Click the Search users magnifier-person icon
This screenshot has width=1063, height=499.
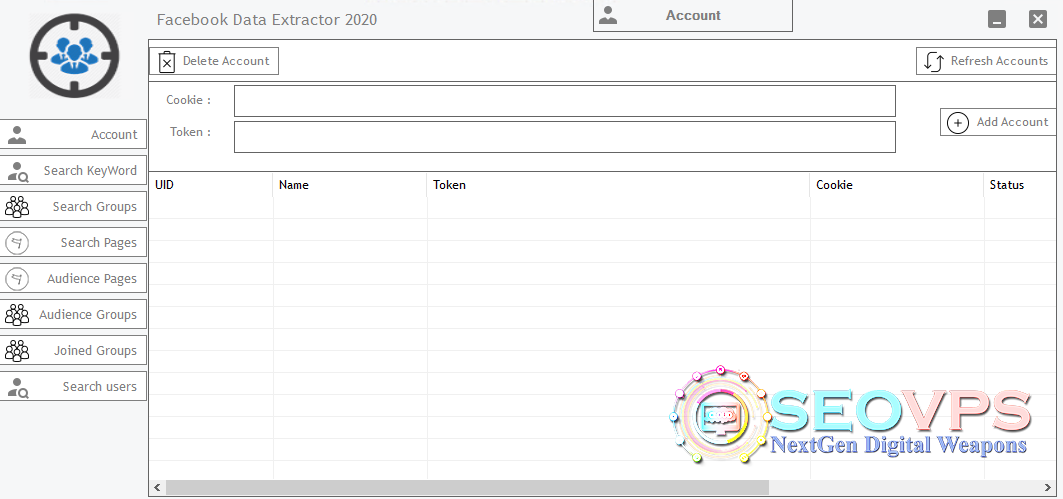(18, 386)
